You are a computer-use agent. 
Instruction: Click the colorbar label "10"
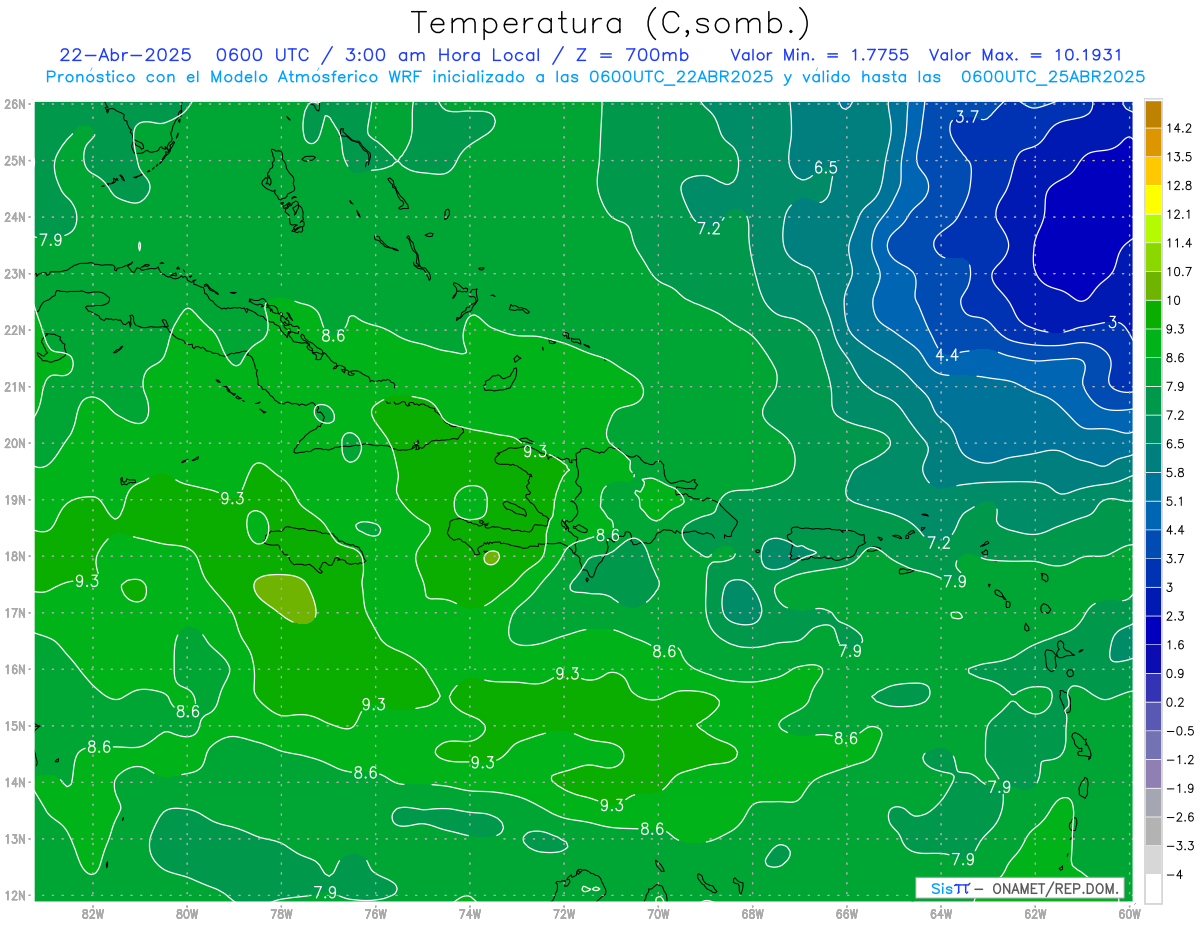[1172, 301]
